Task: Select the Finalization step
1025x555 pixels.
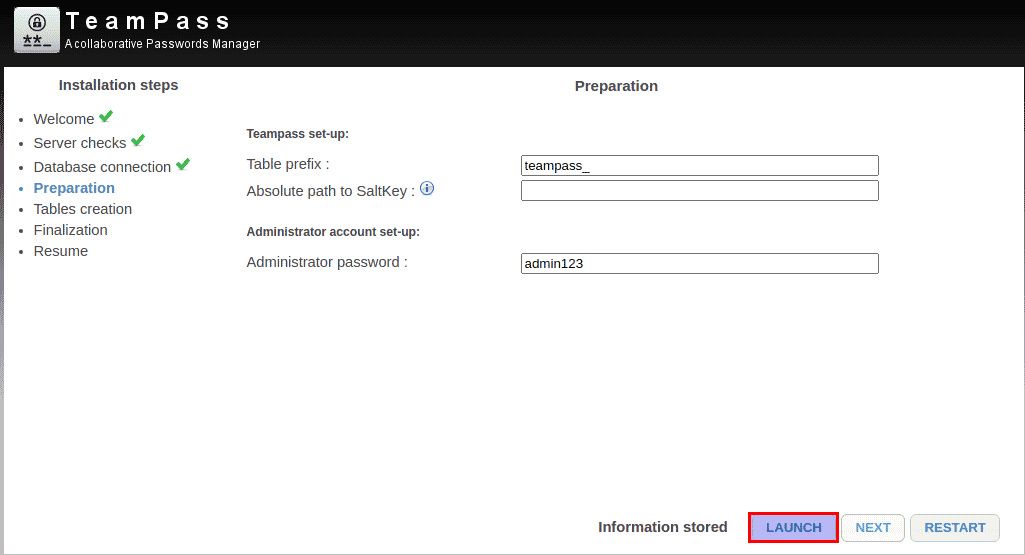Action: [71, 229]
